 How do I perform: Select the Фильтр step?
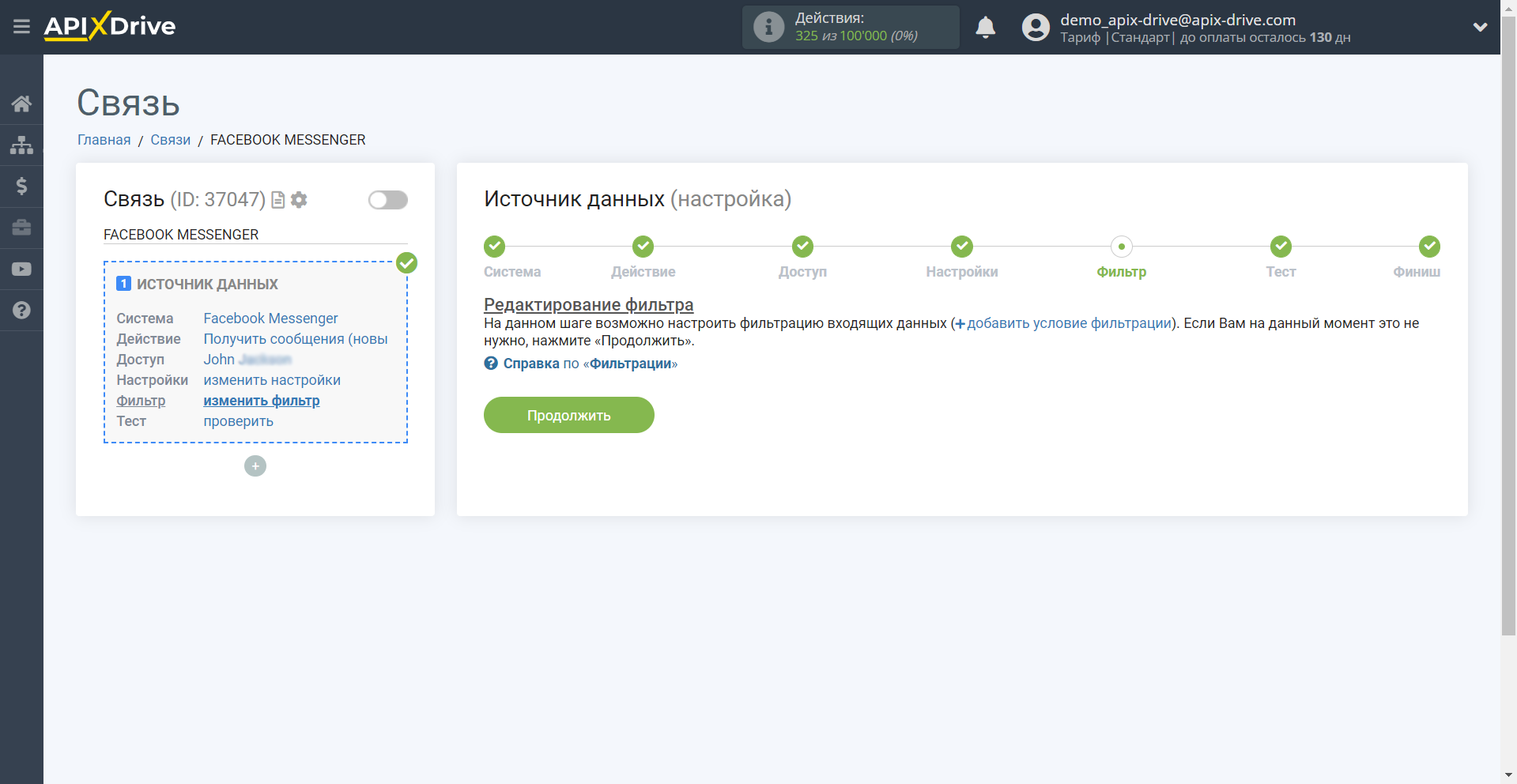tap(1121, 247)
